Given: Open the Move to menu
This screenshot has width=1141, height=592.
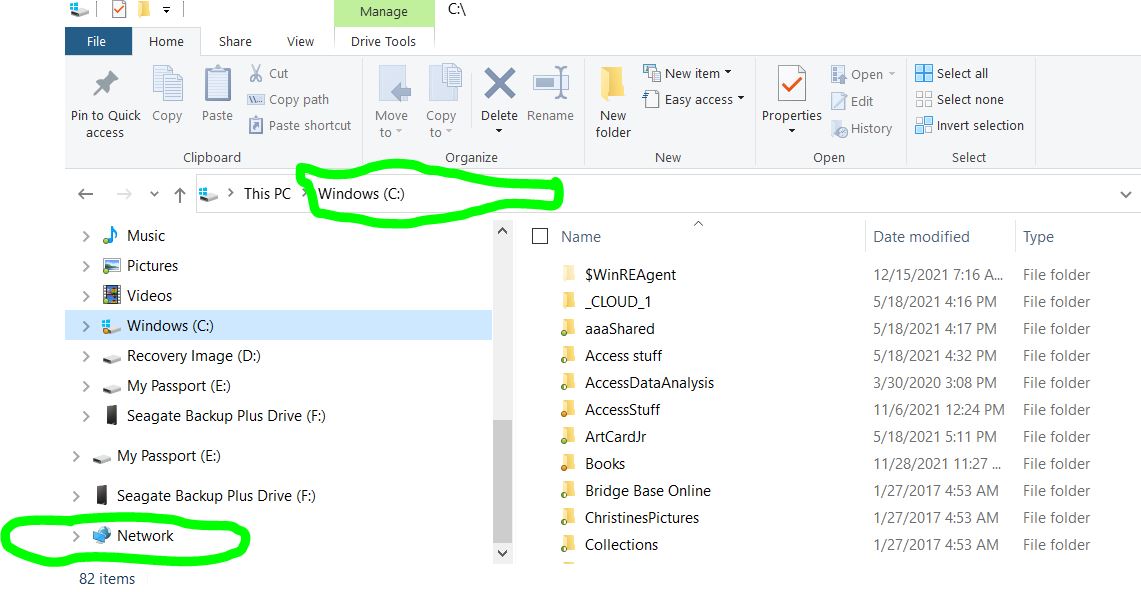Looking at the screenshot, I should click(x=391, y=103).
